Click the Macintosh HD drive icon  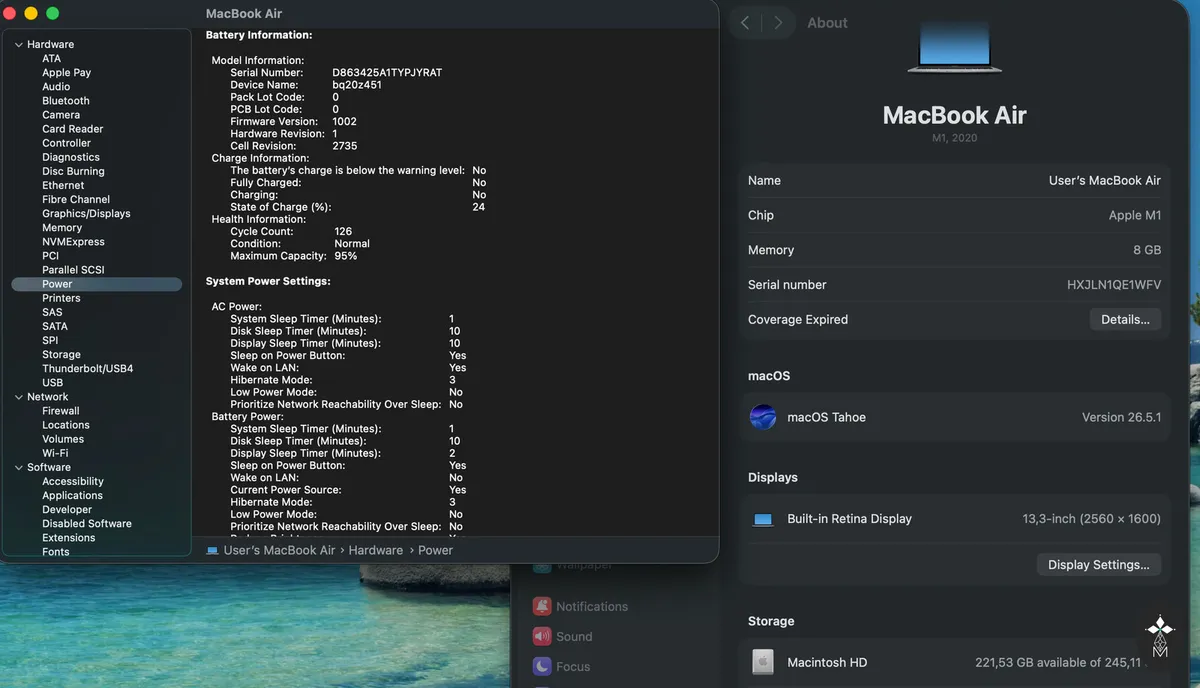point(763,662)
